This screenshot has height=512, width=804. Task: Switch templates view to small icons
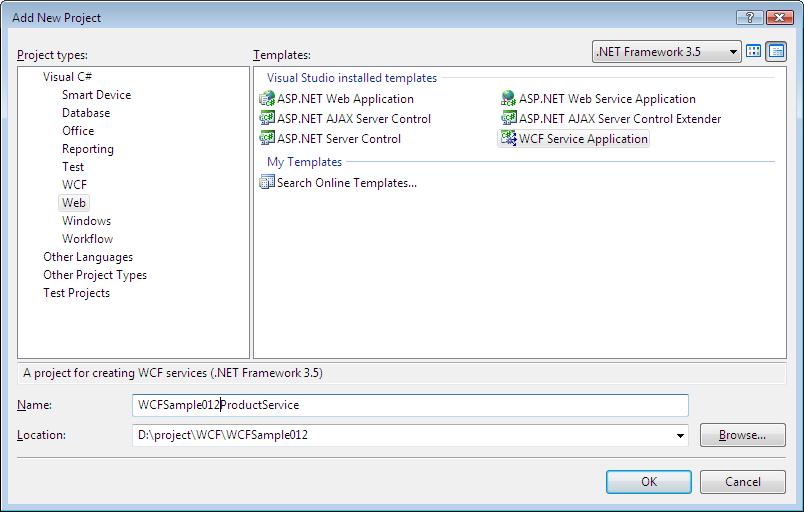776,51
